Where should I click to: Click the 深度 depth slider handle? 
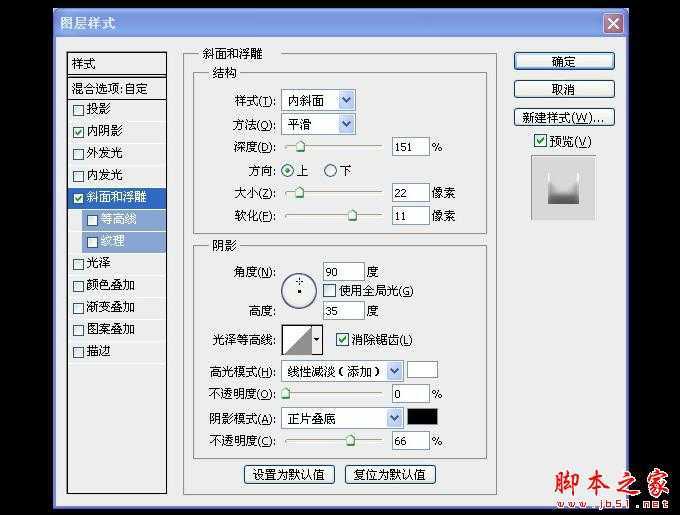(300, 147)
